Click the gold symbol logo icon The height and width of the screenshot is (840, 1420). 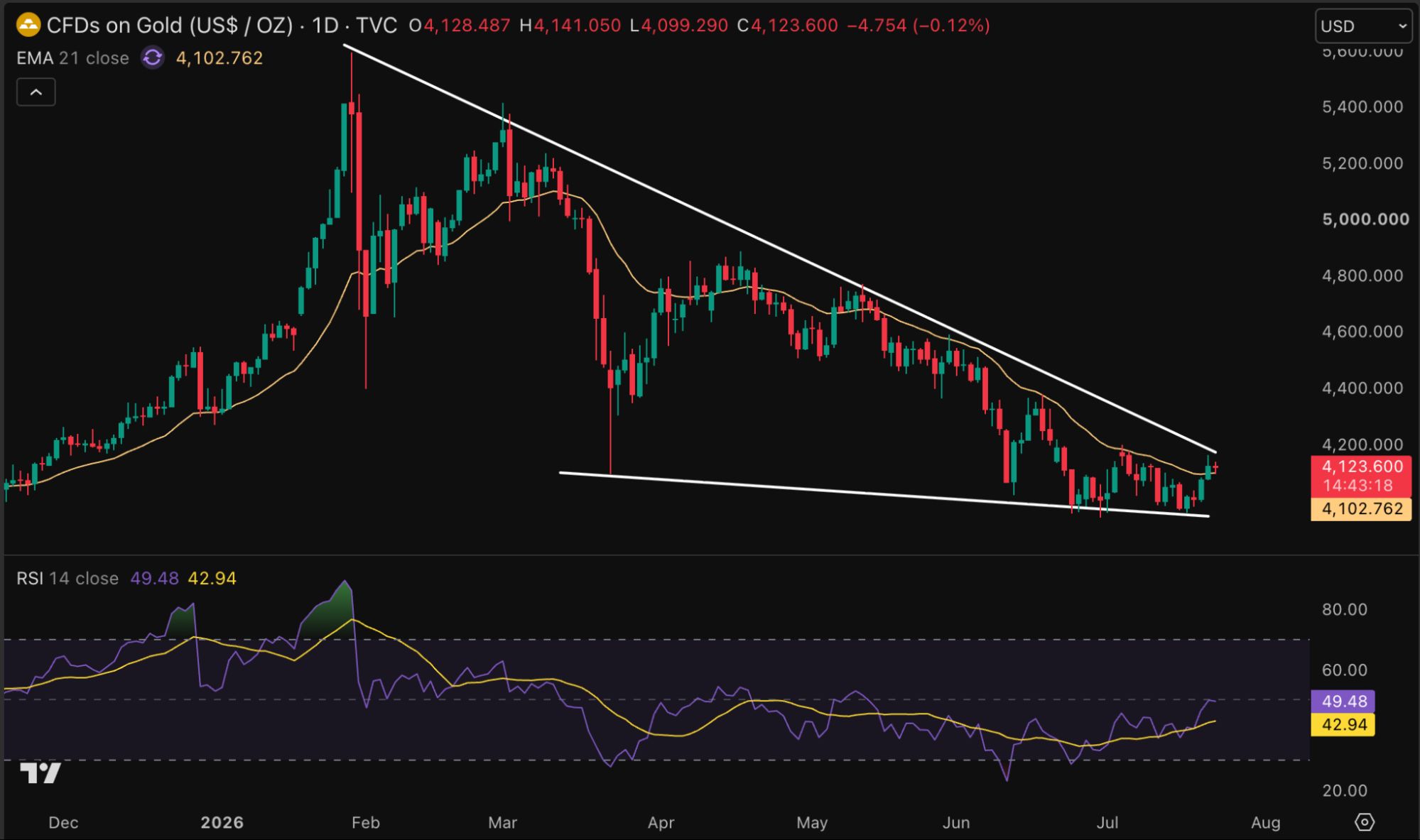[x=28, y=26]
